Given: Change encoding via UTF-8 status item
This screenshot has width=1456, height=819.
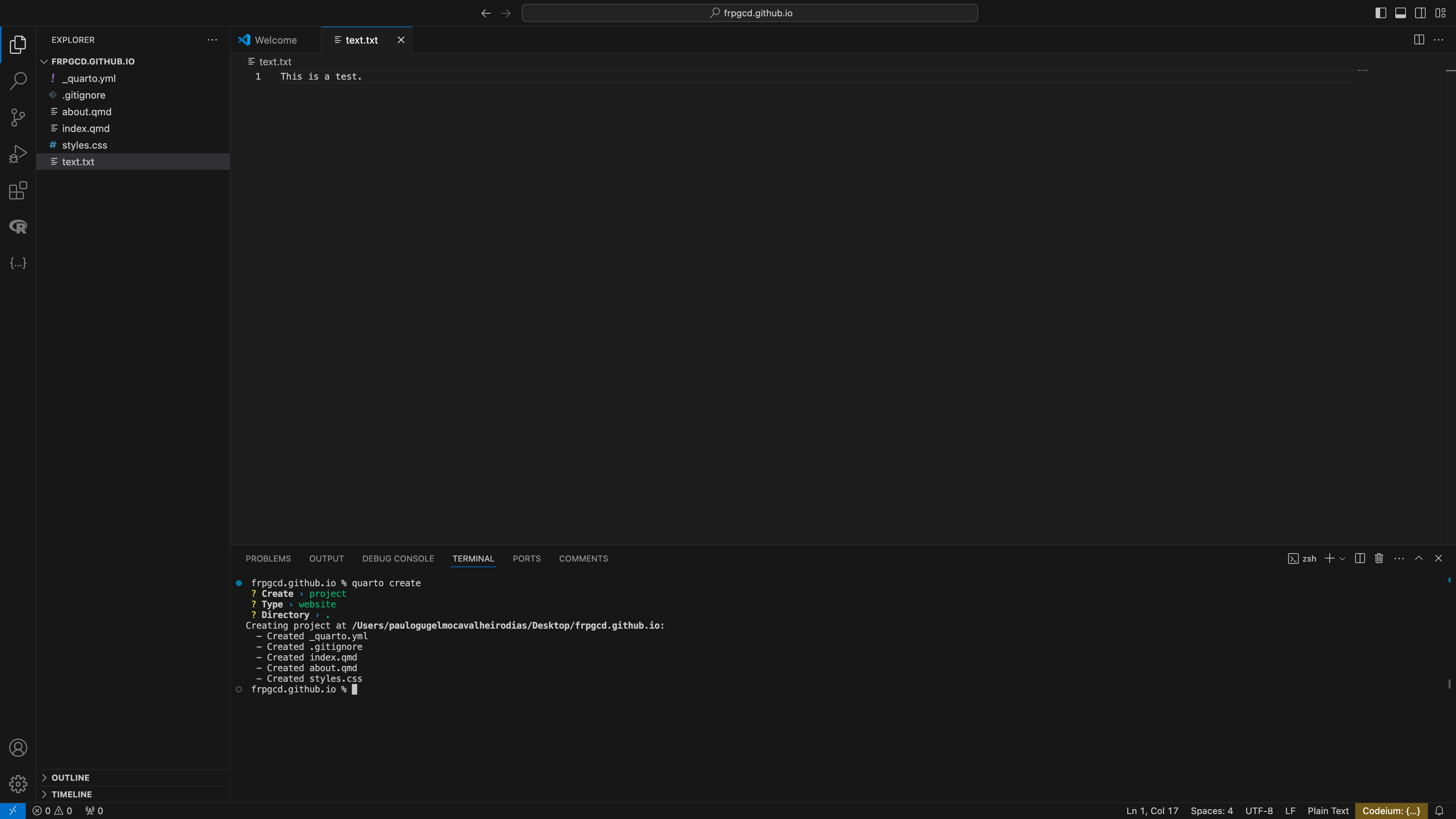Looking at the screenshot, I should click(x=1259, y=811).
